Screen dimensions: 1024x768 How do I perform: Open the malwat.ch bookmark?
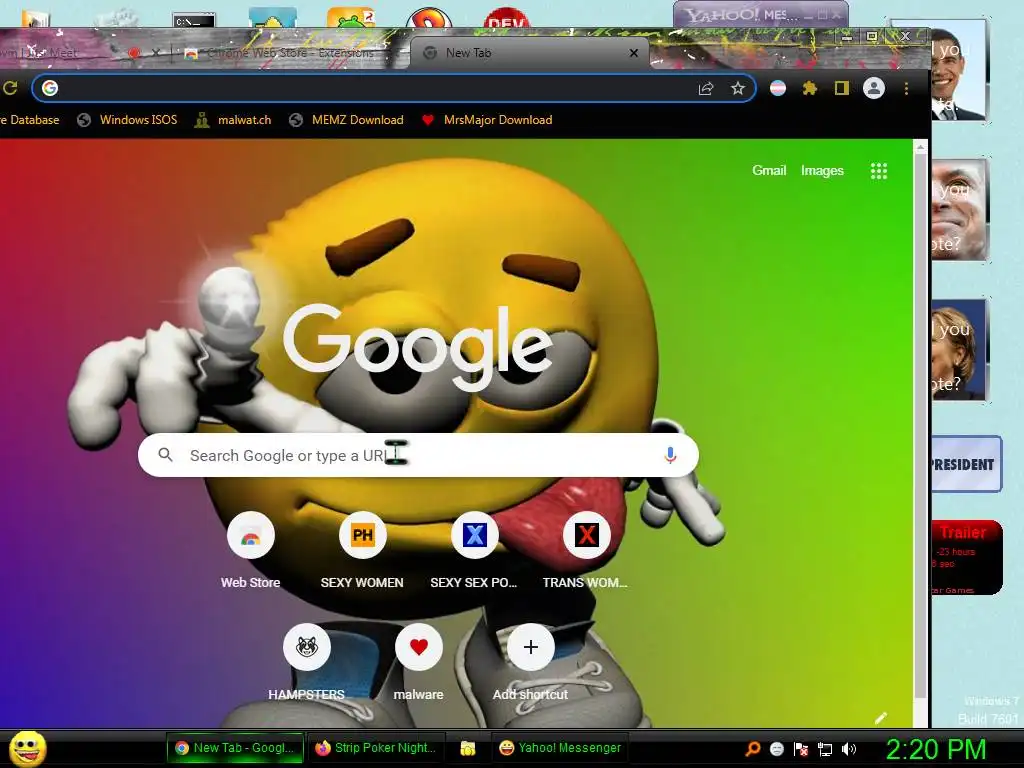[x=233, y=120]
